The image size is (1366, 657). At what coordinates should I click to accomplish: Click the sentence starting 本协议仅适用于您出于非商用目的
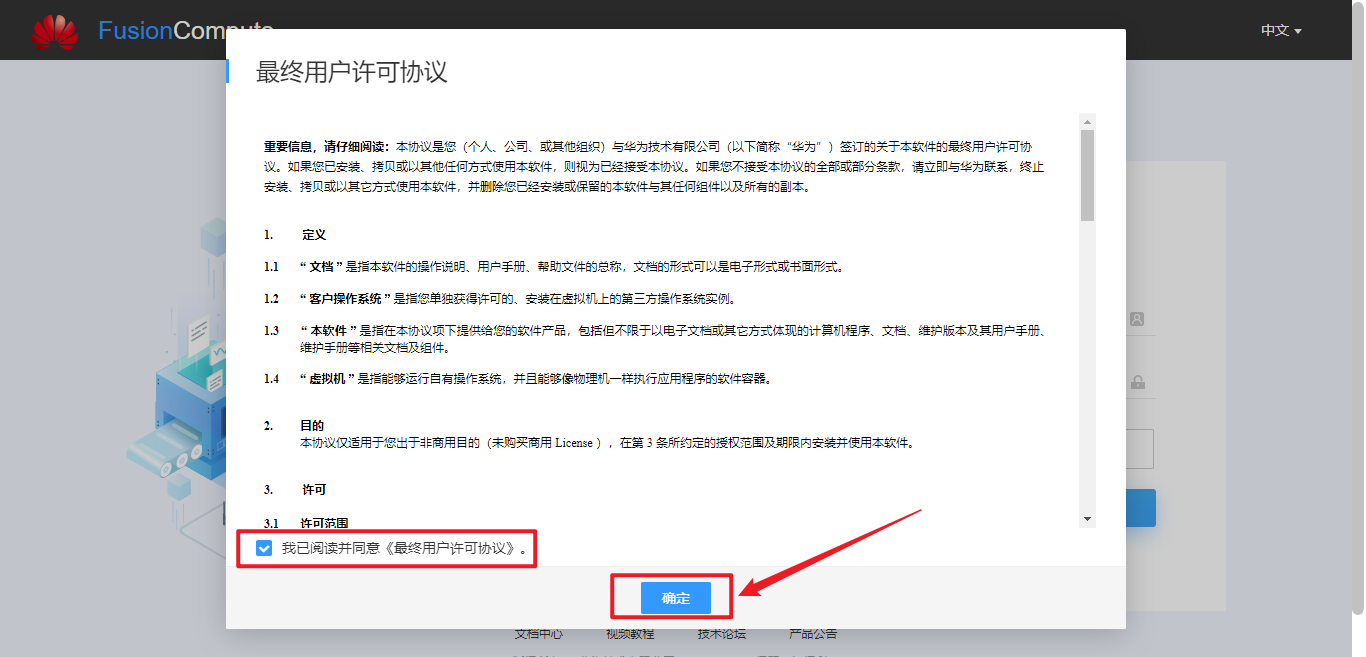607,442
